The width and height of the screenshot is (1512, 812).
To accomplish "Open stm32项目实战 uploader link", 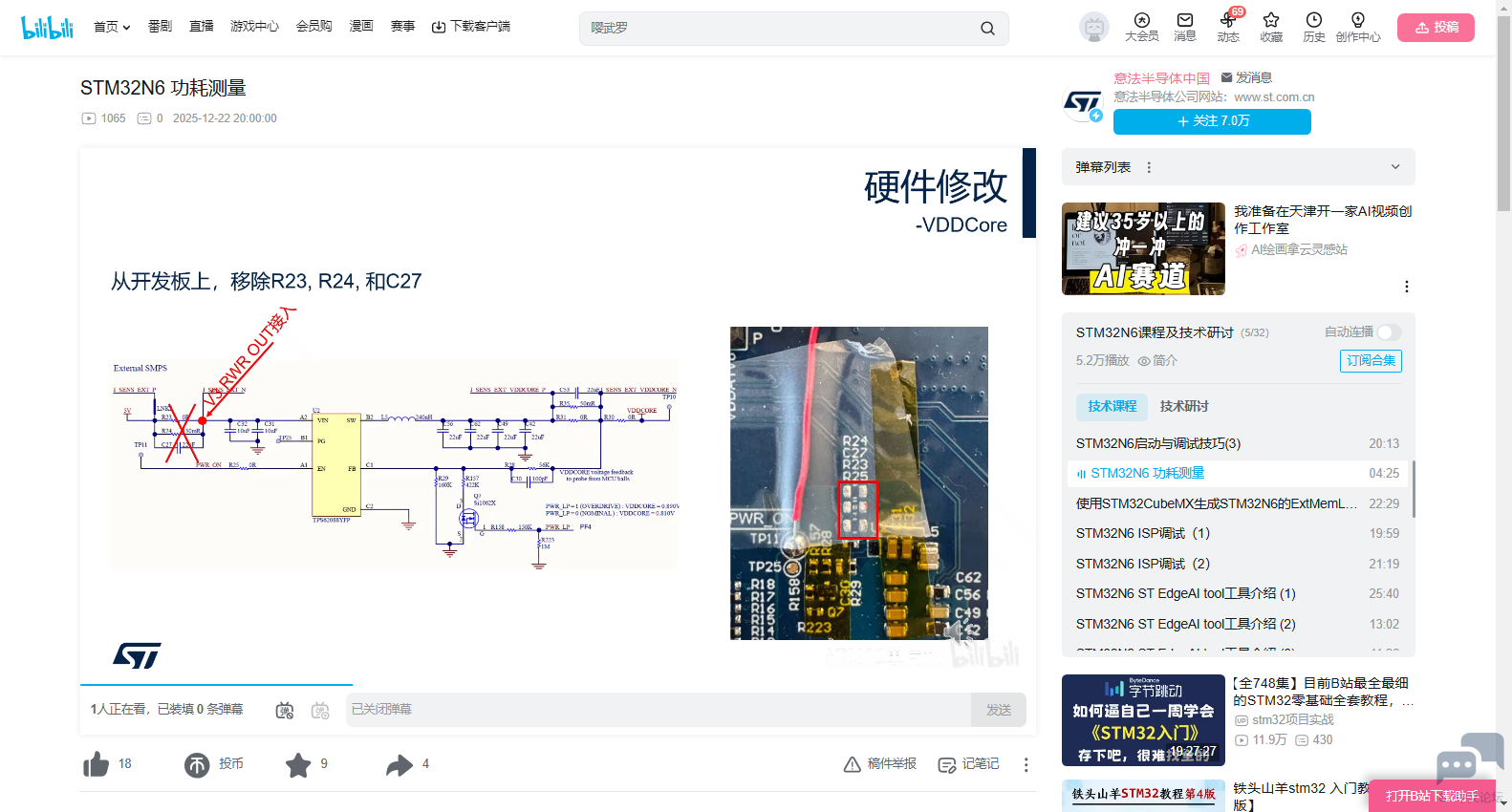I will 1285,719.
